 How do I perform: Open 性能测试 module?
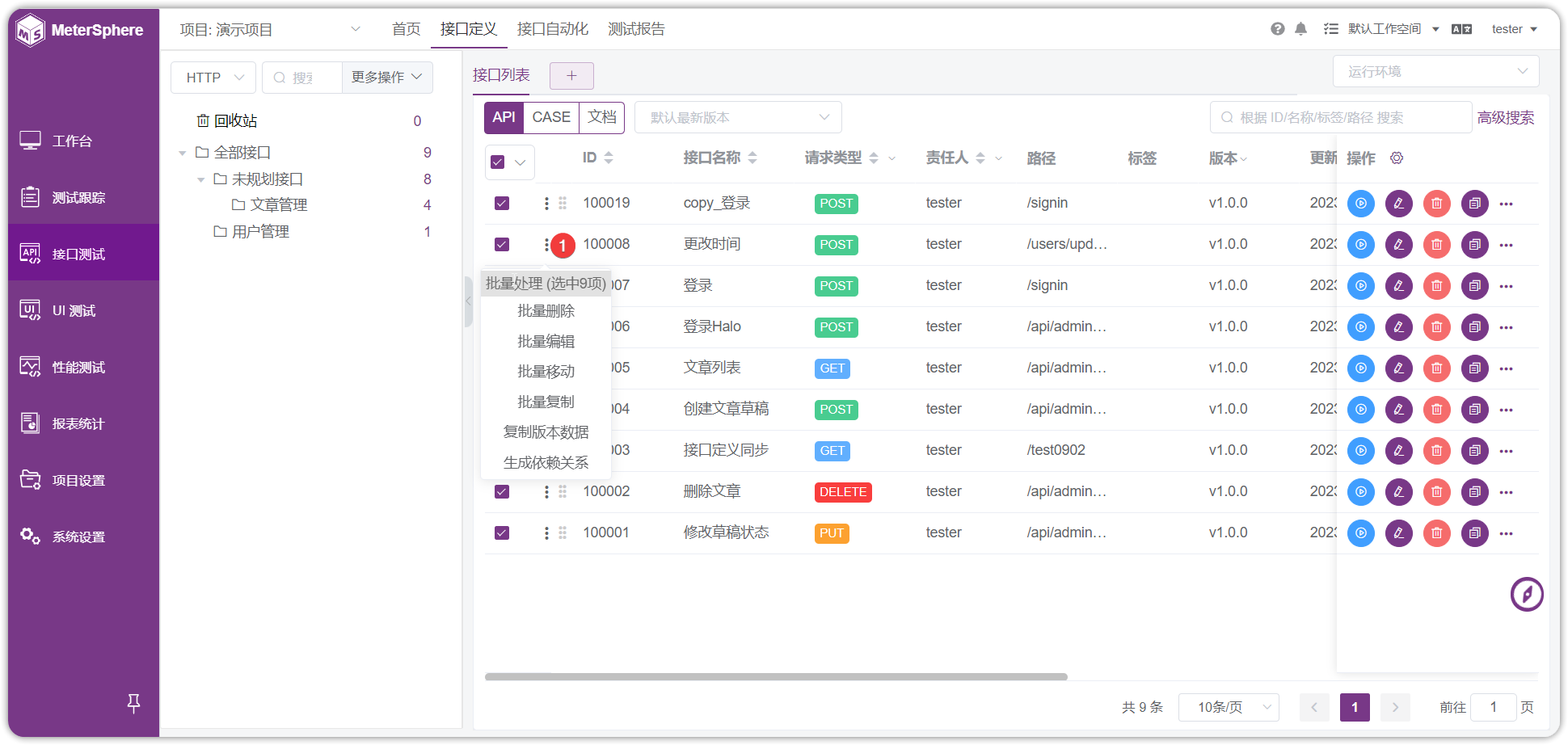tap(84, 367)
